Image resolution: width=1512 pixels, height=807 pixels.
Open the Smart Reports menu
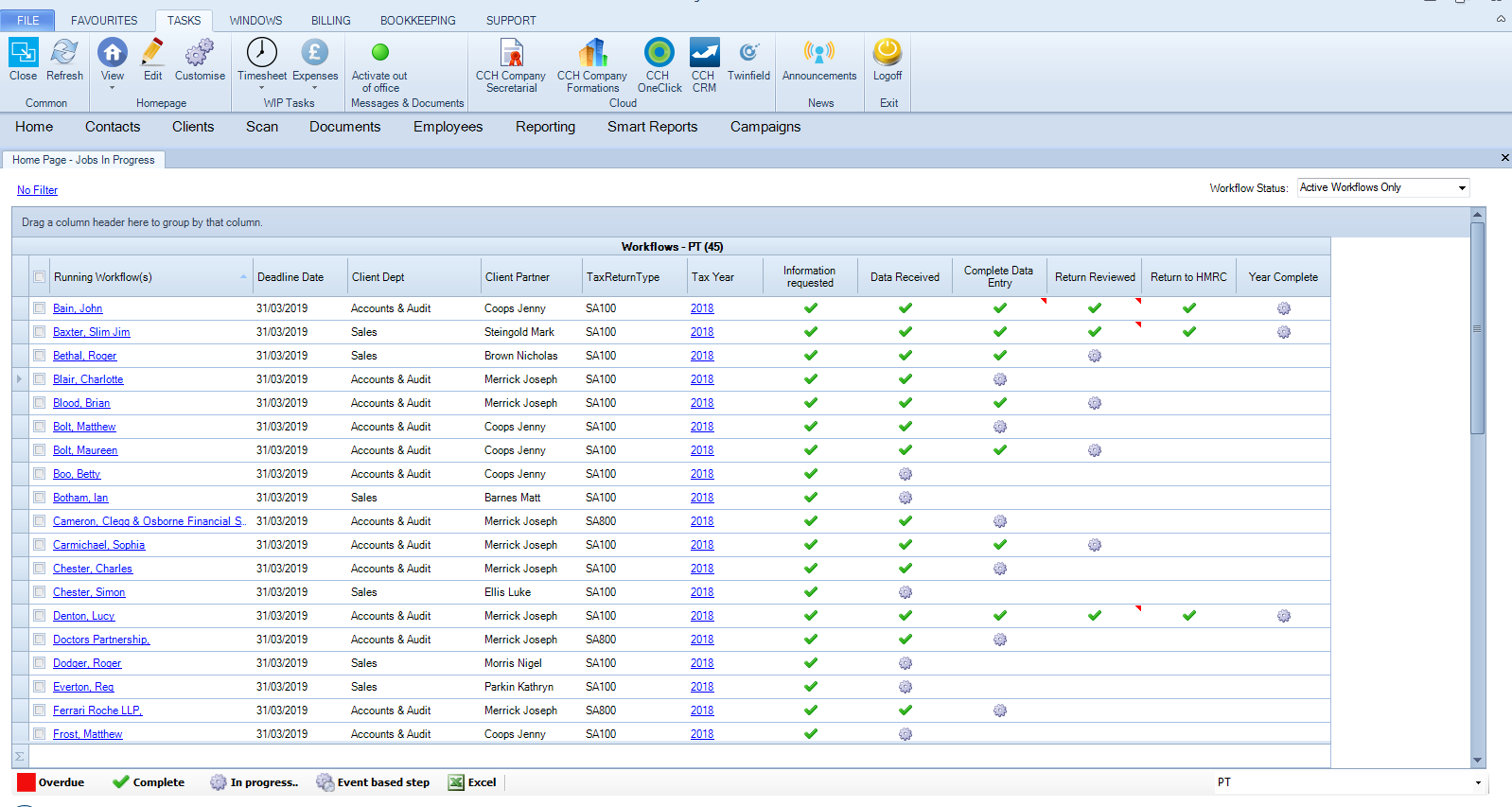click(x=652, y=127)
